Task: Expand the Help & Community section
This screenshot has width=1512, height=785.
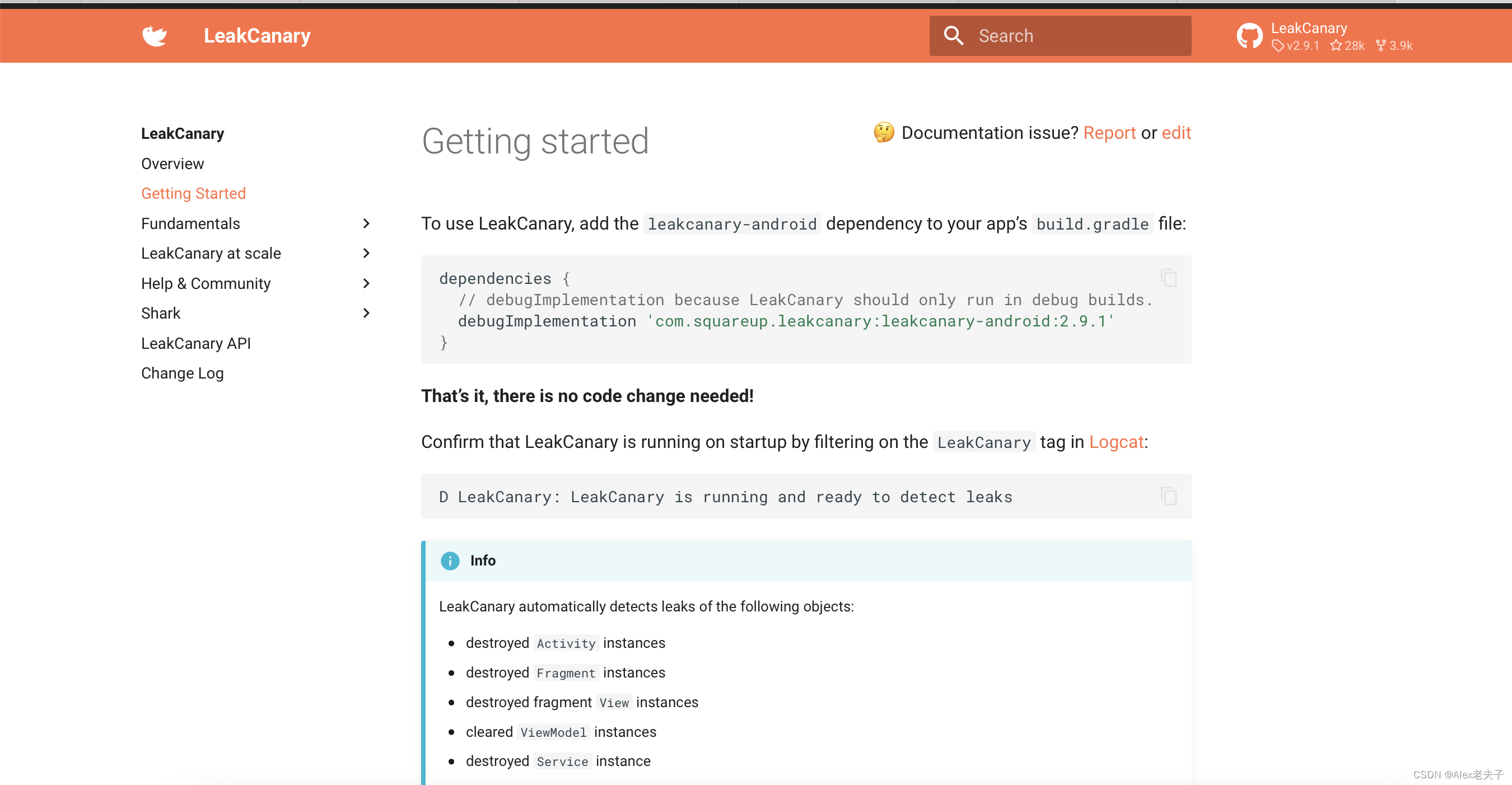Action: tap(366, 283)
